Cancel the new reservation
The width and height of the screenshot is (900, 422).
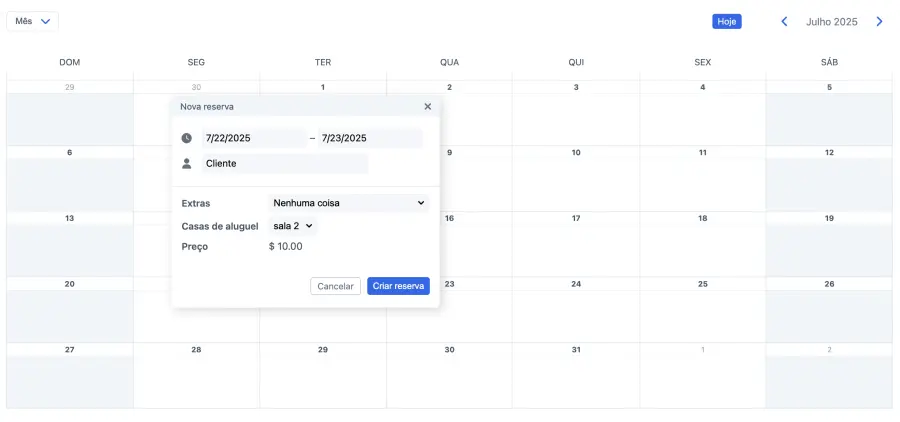(335, 286)
